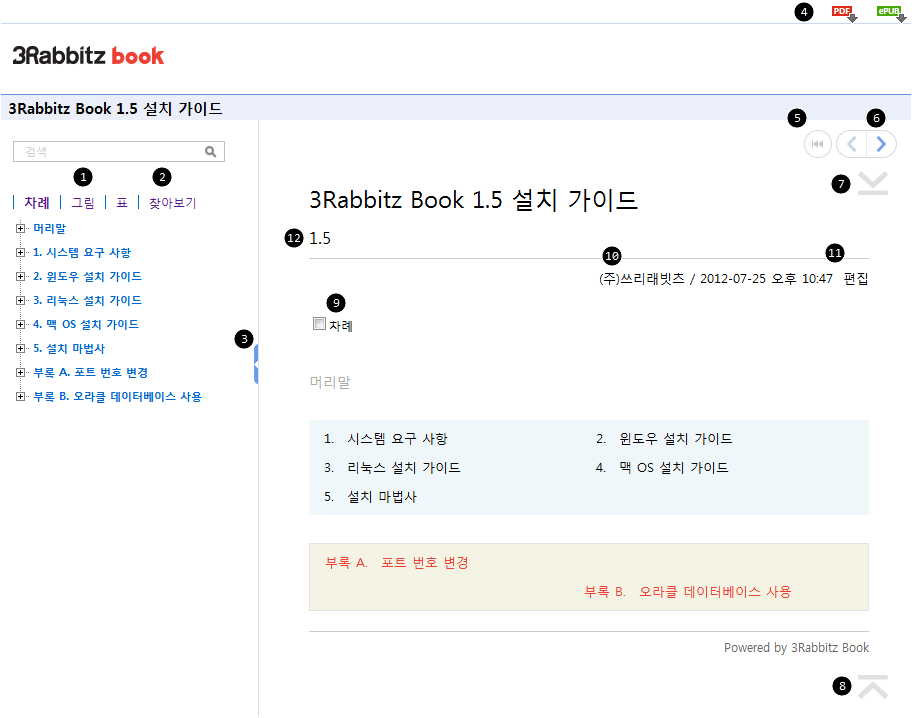The image size is (912, 718).
Task: Click the 편집 edit link
Action: pos(856,279)
